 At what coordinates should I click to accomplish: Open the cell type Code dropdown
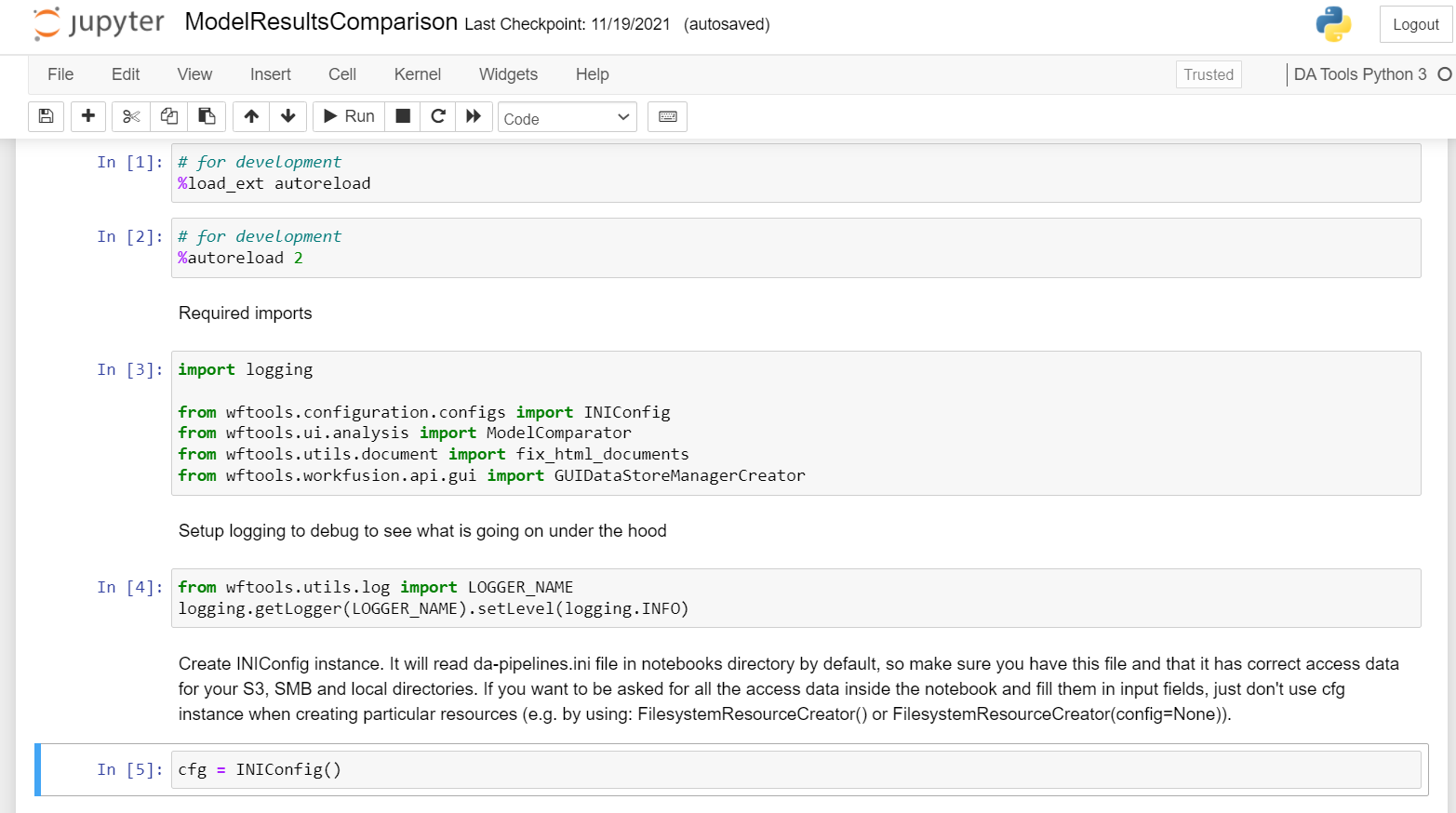(568, 117)
